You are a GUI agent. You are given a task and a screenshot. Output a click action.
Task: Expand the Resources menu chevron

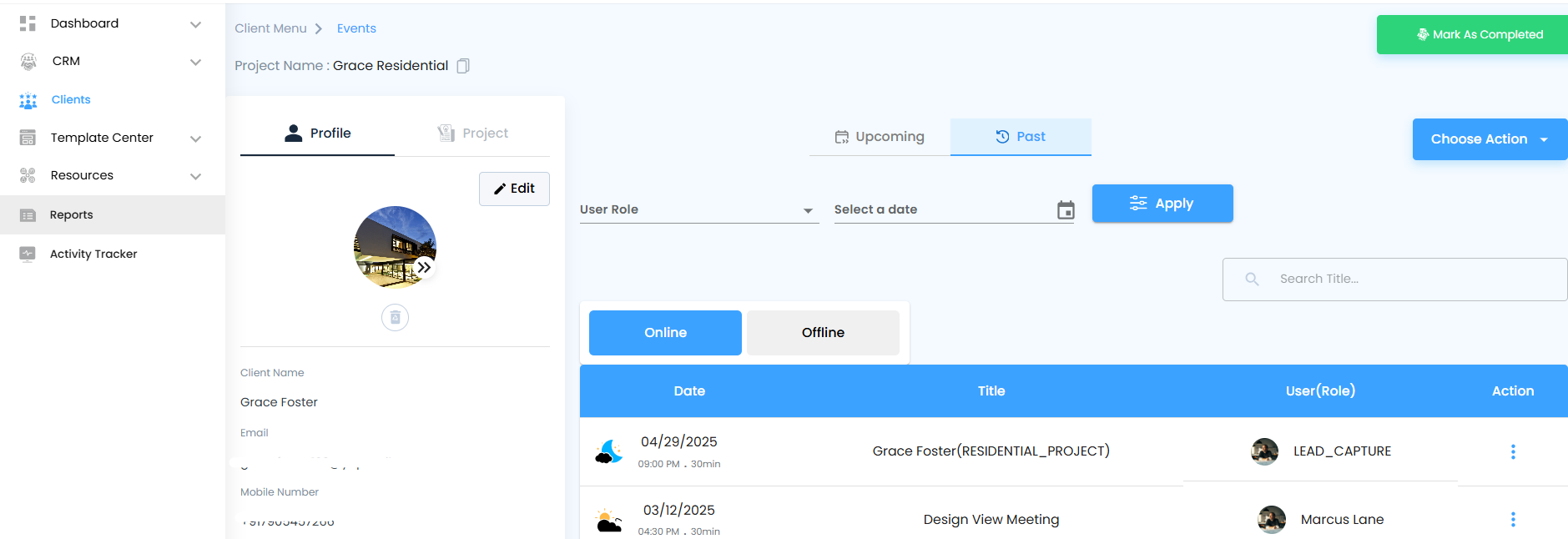pos(196,176)
